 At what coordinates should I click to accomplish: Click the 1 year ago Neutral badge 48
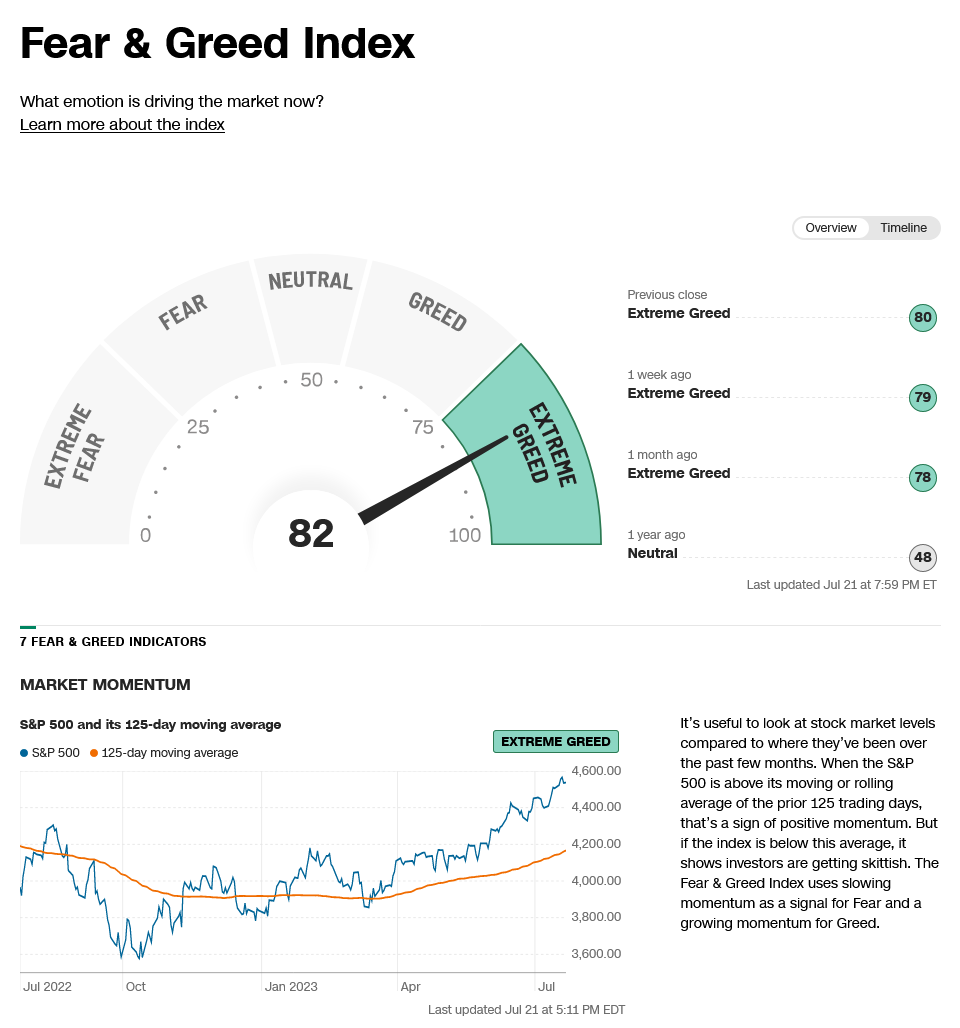pyautogui.click(x=922, y=558)
